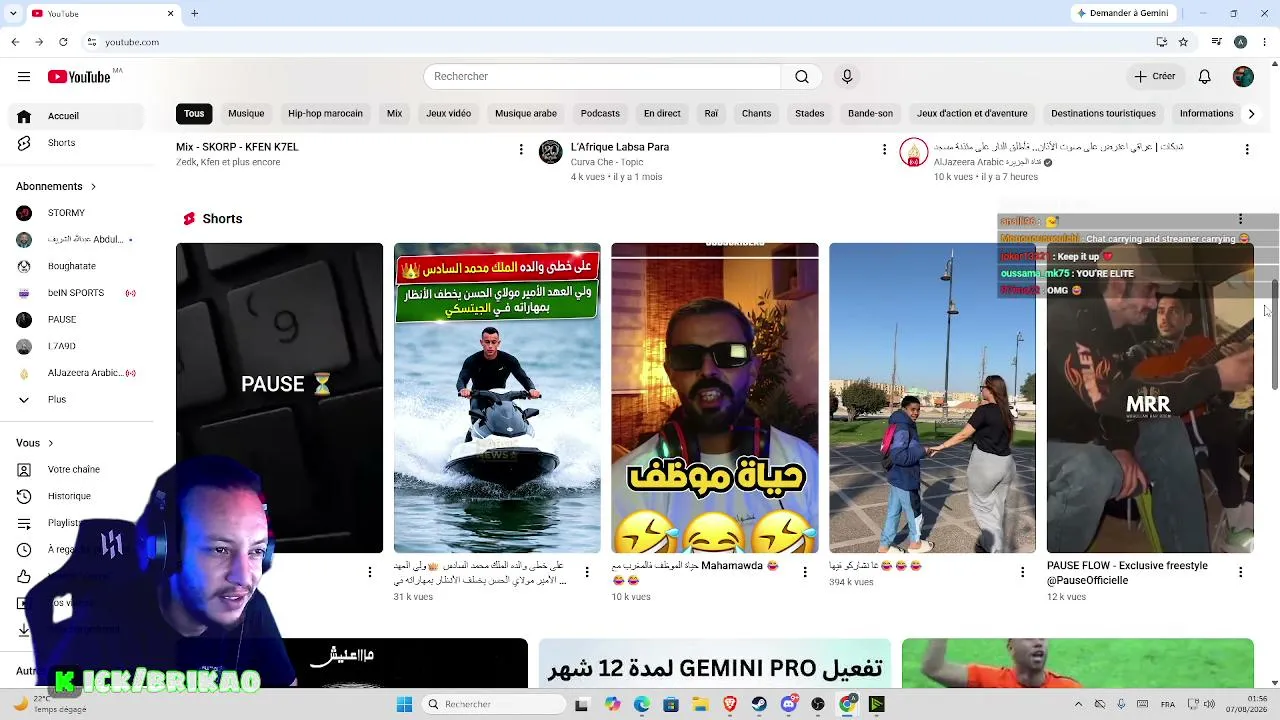Viewport: 1280px width, 720px height.
Task: Open YouTube notifications bell
Action: coord(1205,77)
